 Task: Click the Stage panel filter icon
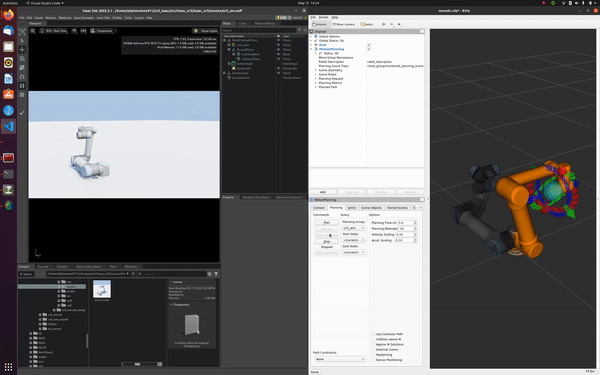pos(300,30)
